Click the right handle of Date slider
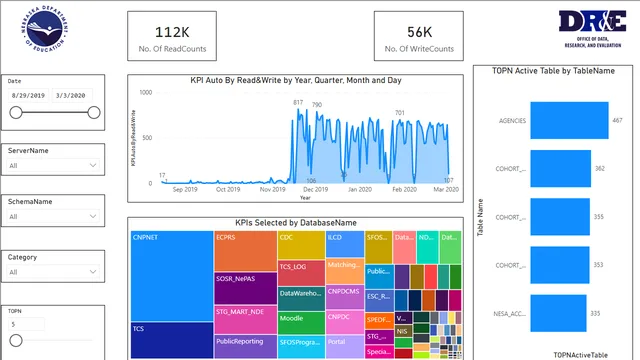This screenshot has width=640, height=360. tap(94, 113)
